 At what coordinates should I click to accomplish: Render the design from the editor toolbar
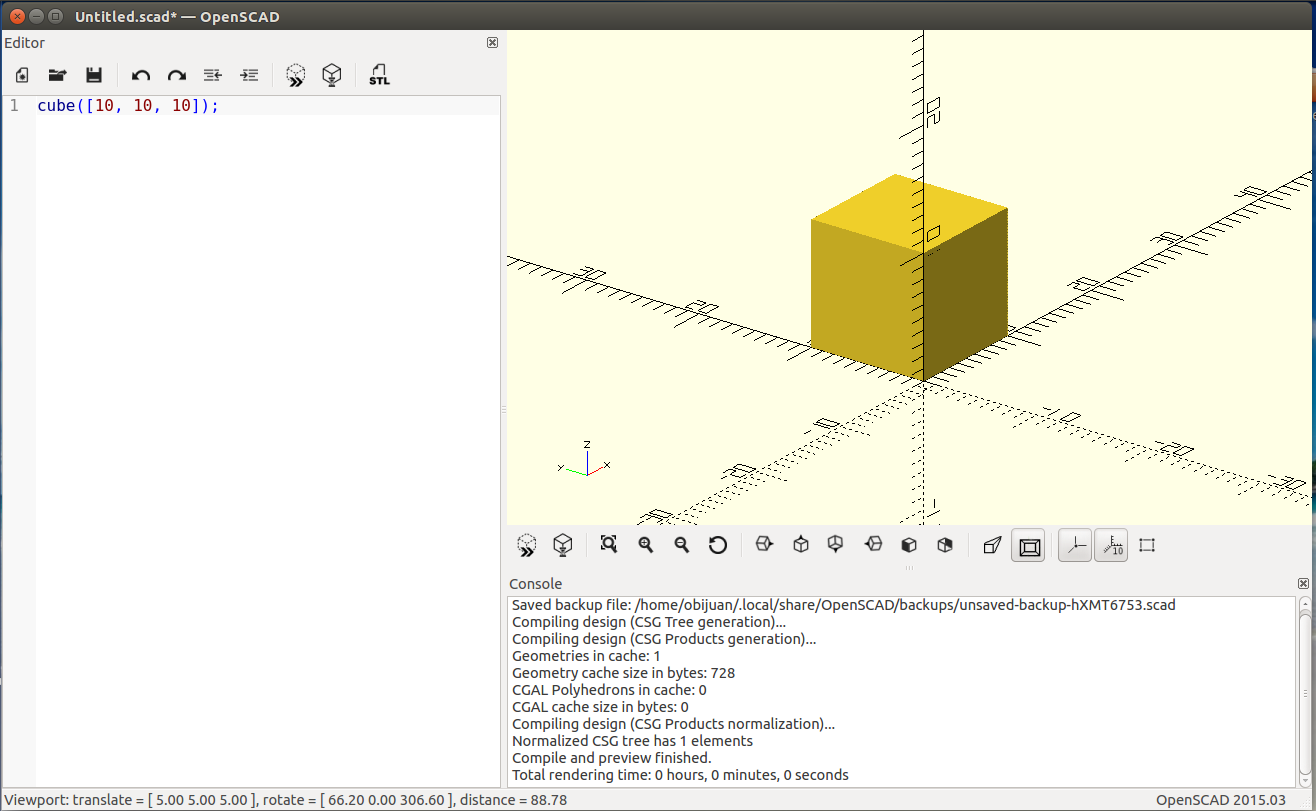pos(332,75)
